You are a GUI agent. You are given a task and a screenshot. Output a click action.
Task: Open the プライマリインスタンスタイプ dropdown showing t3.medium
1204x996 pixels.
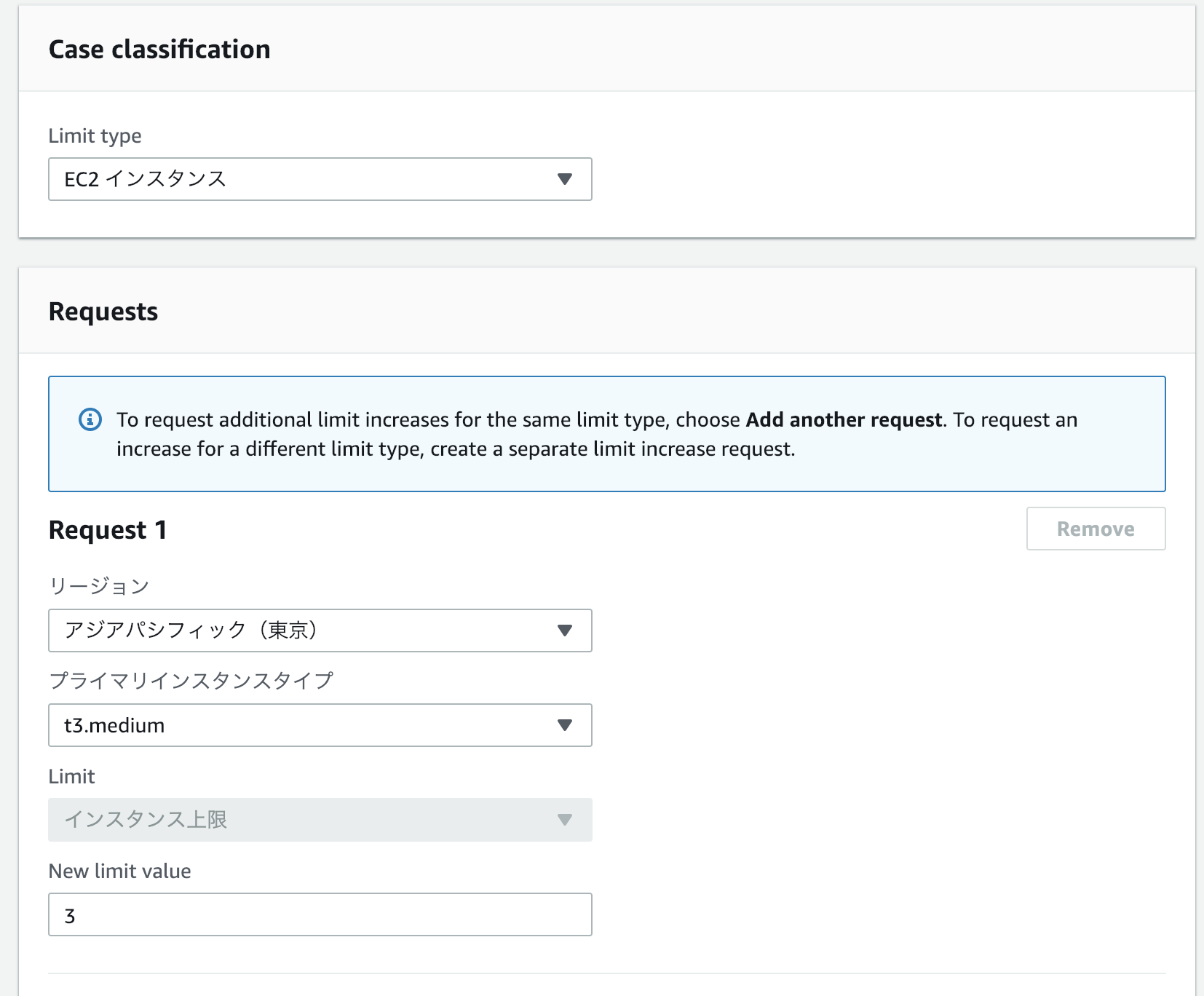pyautogui.click(x=320, y=725)
